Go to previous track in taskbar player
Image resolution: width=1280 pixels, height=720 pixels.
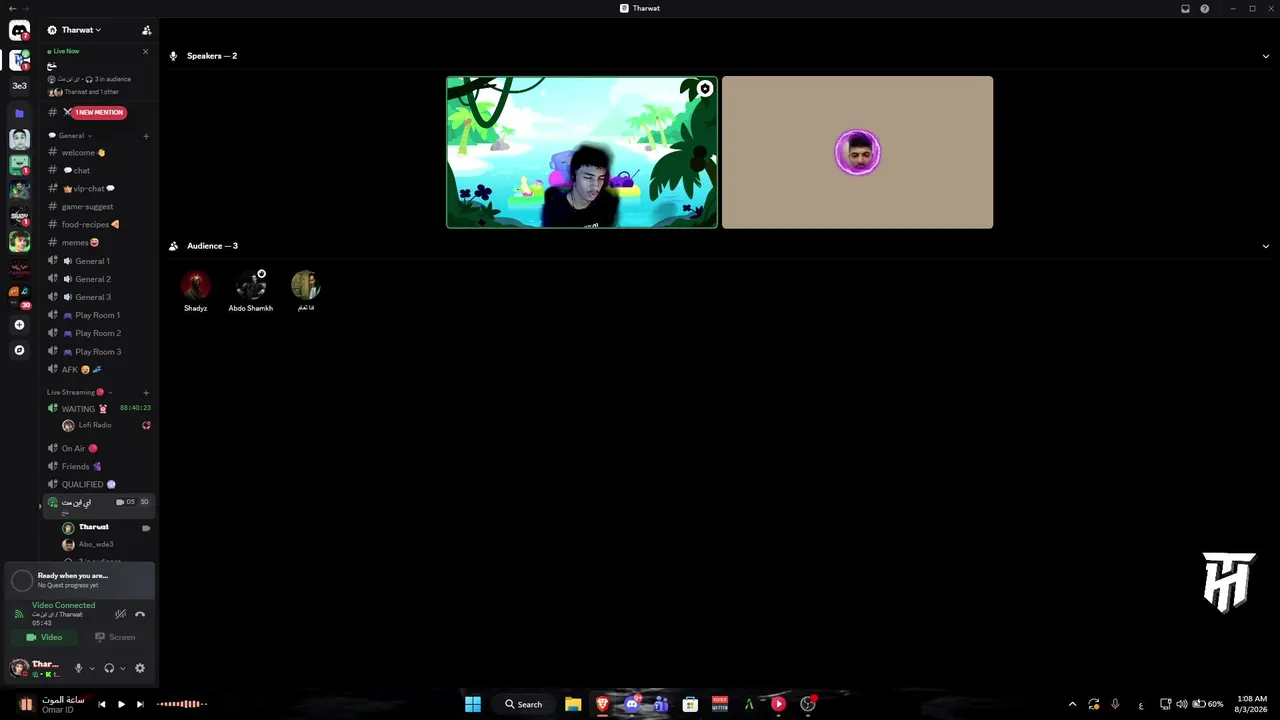pyautogui.click(x=101, y=704)
